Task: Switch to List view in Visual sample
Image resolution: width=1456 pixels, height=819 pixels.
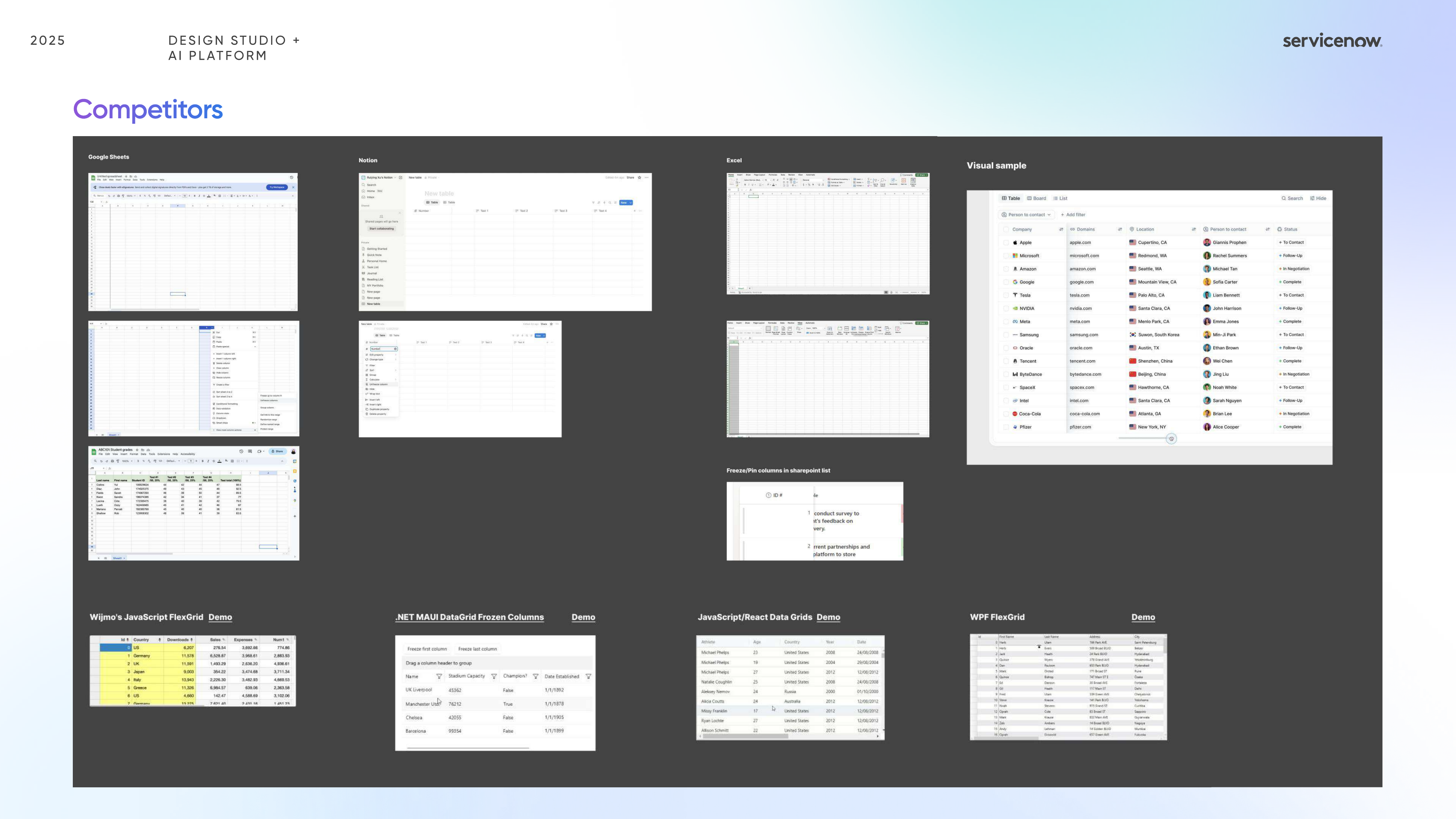Action: 1060,198
